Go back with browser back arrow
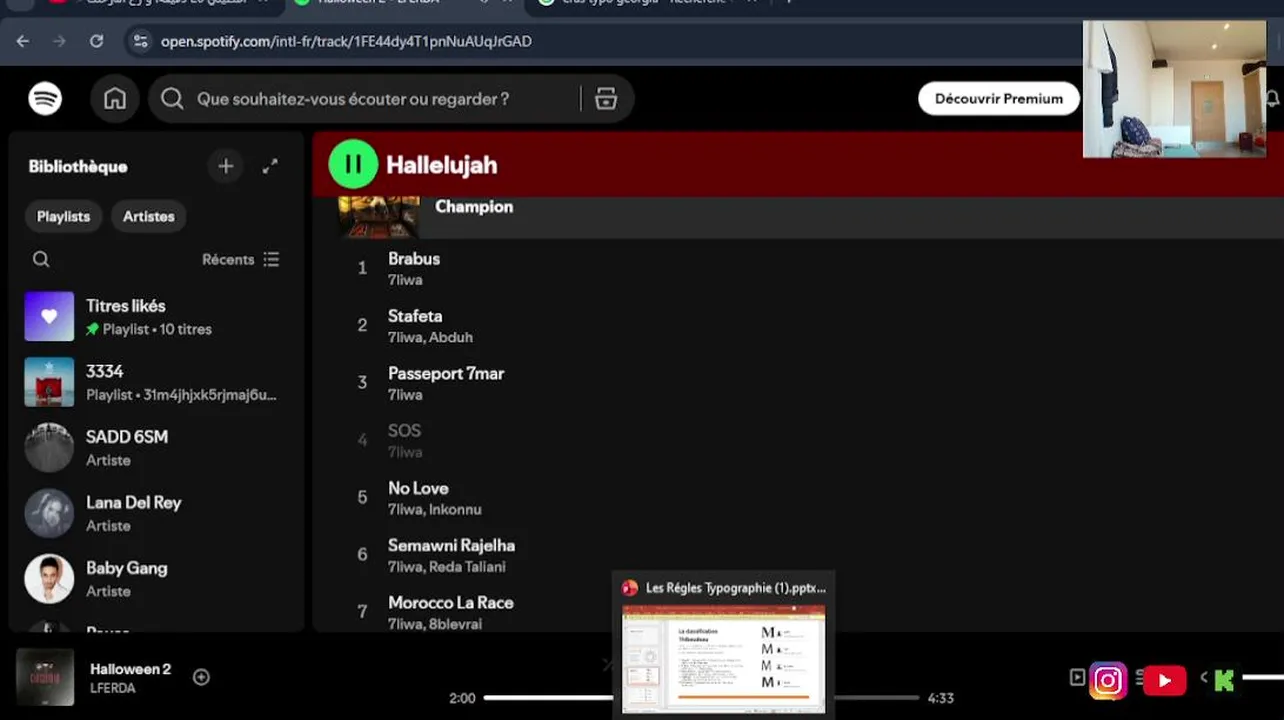The width and height of the screenshot is (1284, 720). (23, 41)
